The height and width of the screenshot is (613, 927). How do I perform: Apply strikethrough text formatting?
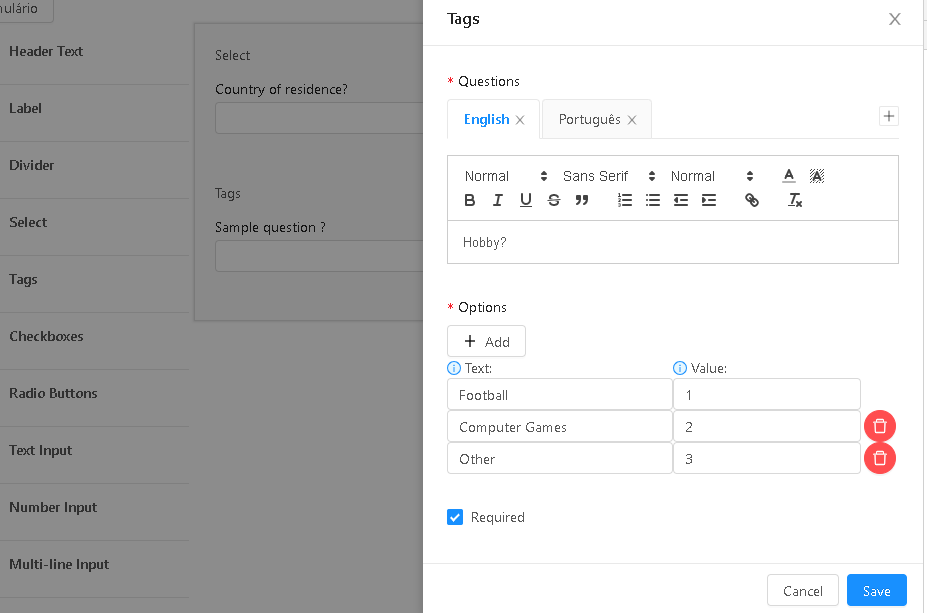tap(554, 200)
